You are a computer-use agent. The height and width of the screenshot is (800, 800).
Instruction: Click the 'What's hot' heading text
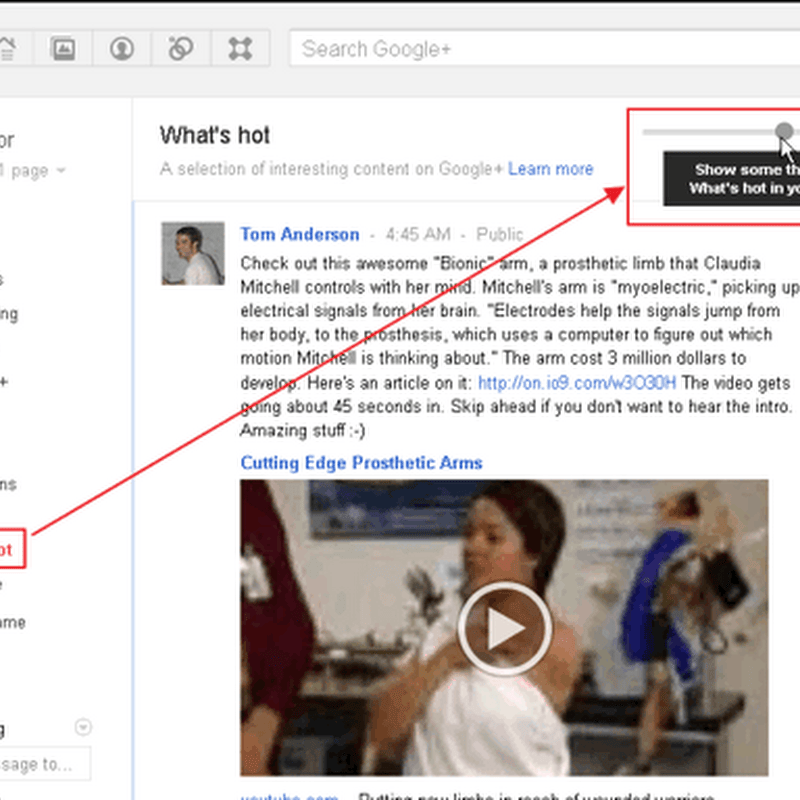coord(215,135)
